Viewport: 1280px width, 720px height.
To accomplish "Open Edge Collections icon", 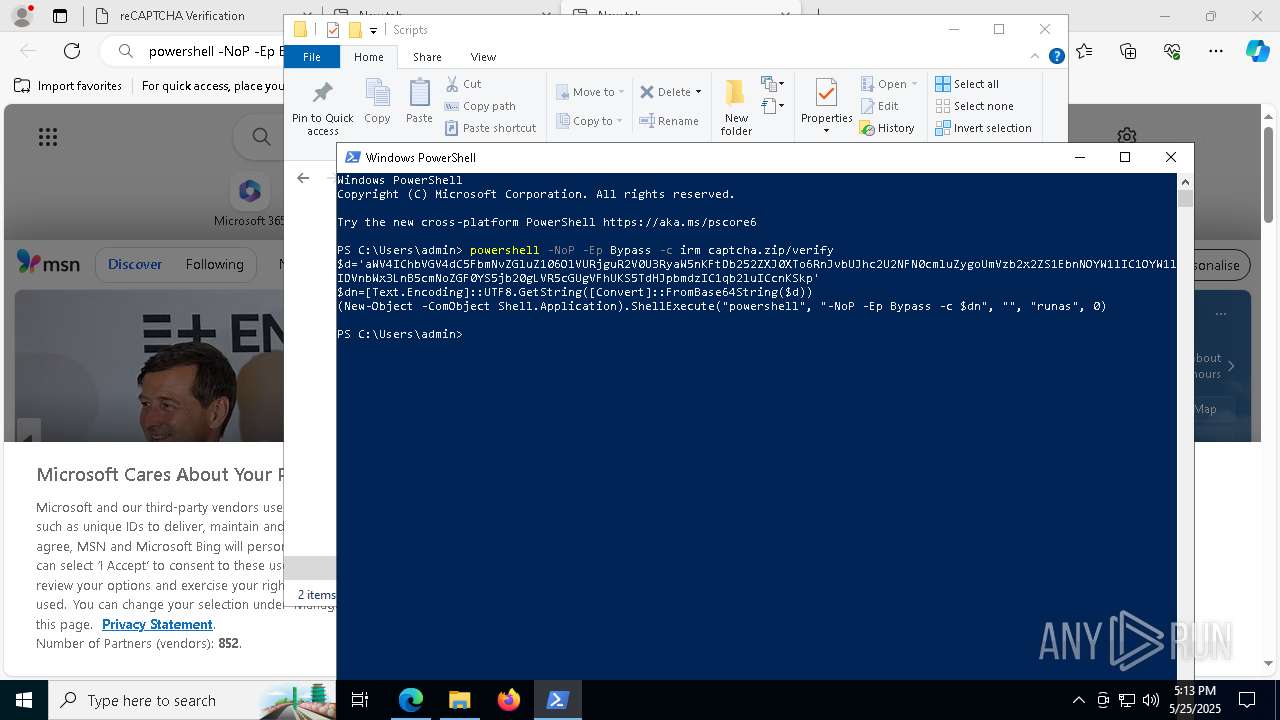I will coord(1128,50).
